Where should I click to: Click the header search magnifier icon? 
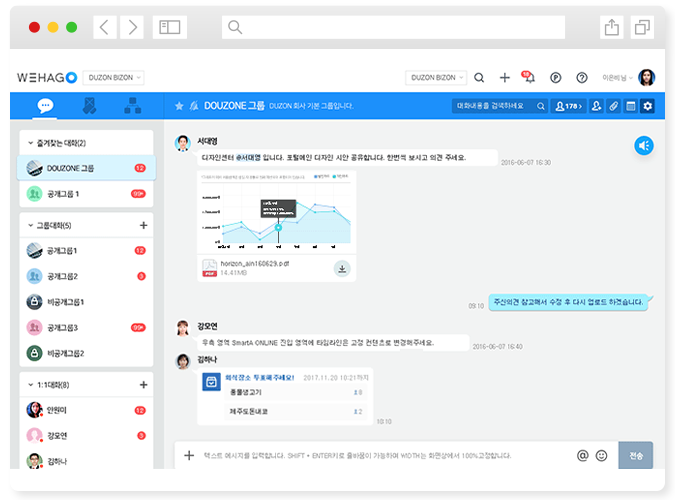(x=479, y=78)
